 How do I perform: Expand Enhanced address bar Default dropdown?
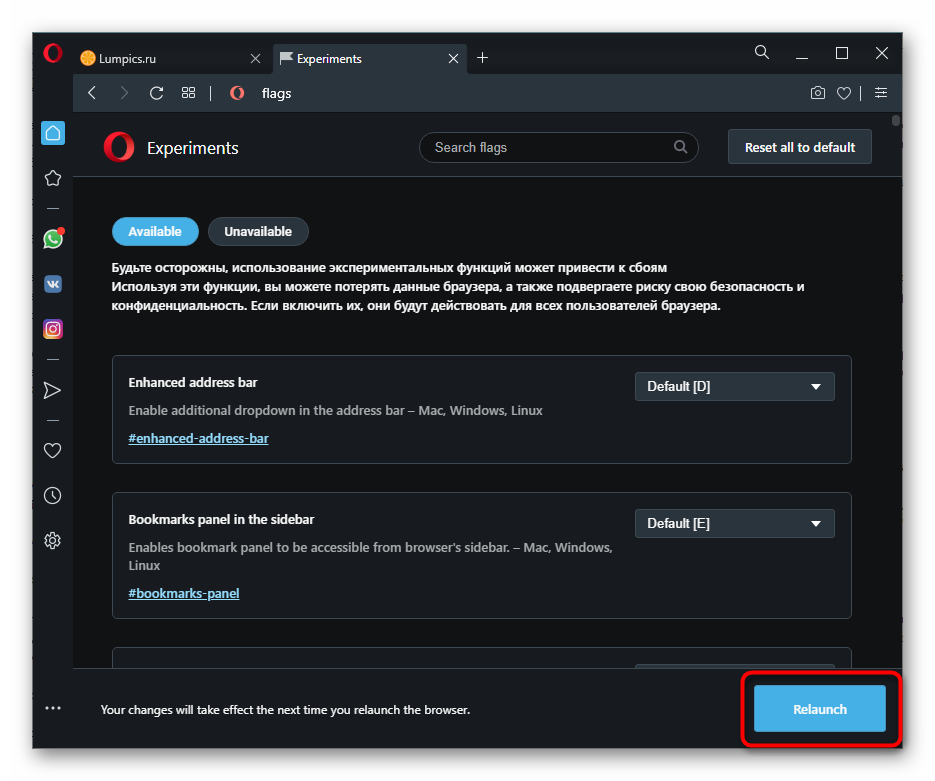click(x=734, y=386)
